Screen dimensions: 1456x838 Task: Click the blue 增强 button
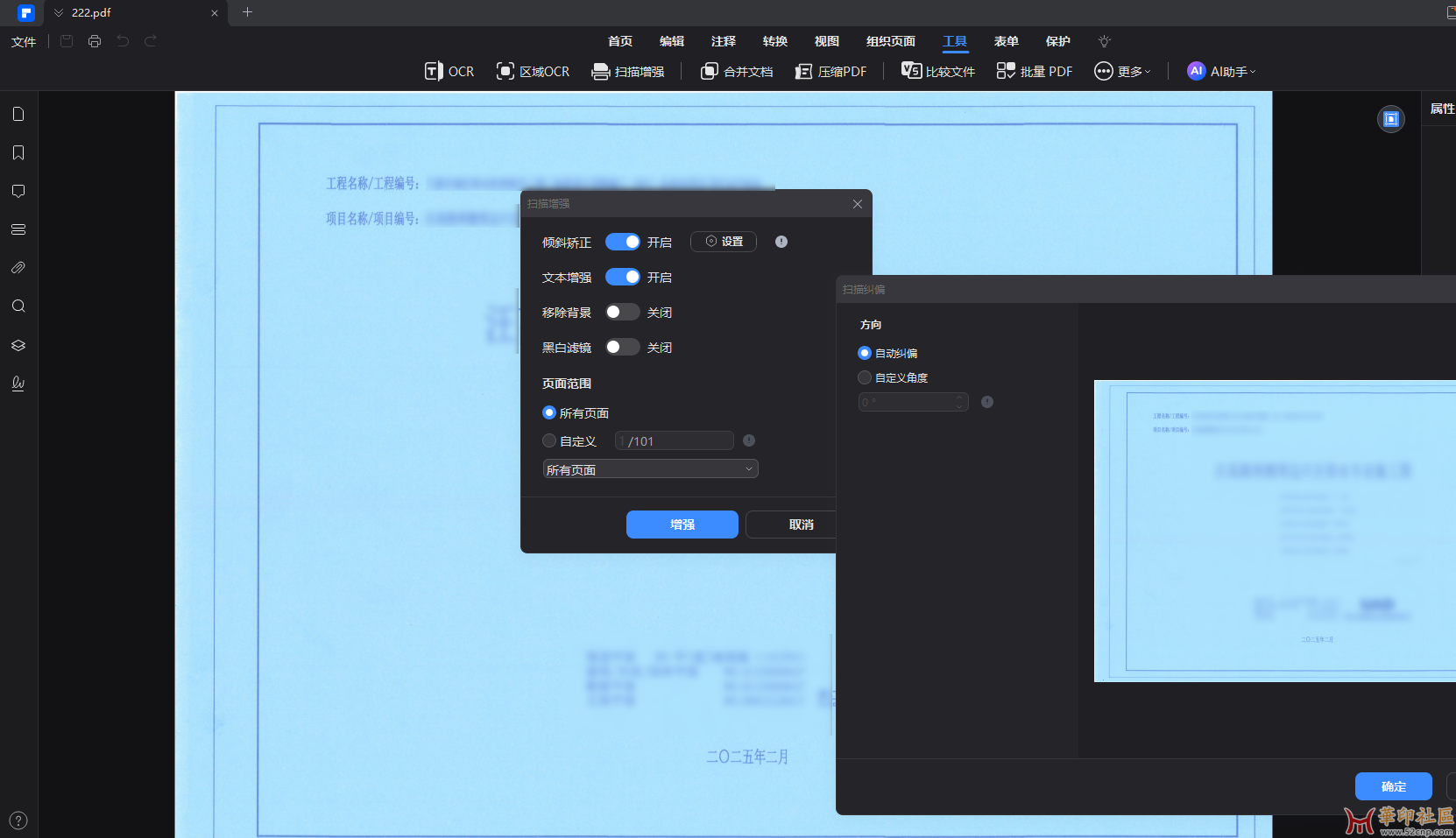(x=682, y=525)
